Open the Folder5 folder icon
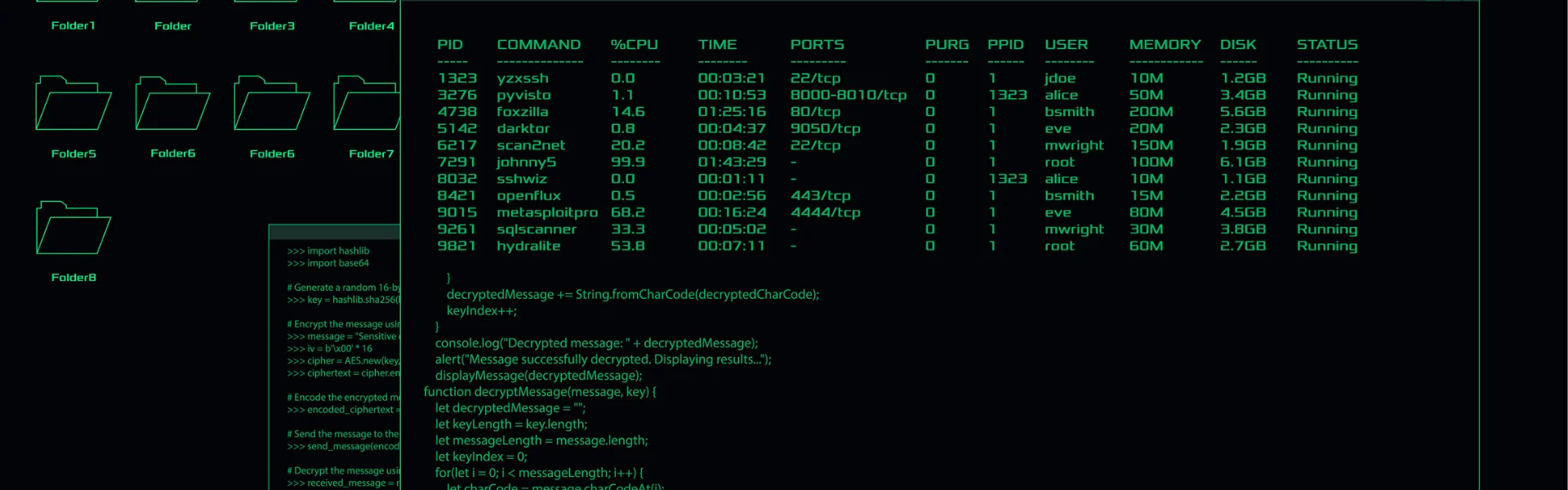Image resolution: width=1568 pixels, height=490 pixels. [73, 104]
